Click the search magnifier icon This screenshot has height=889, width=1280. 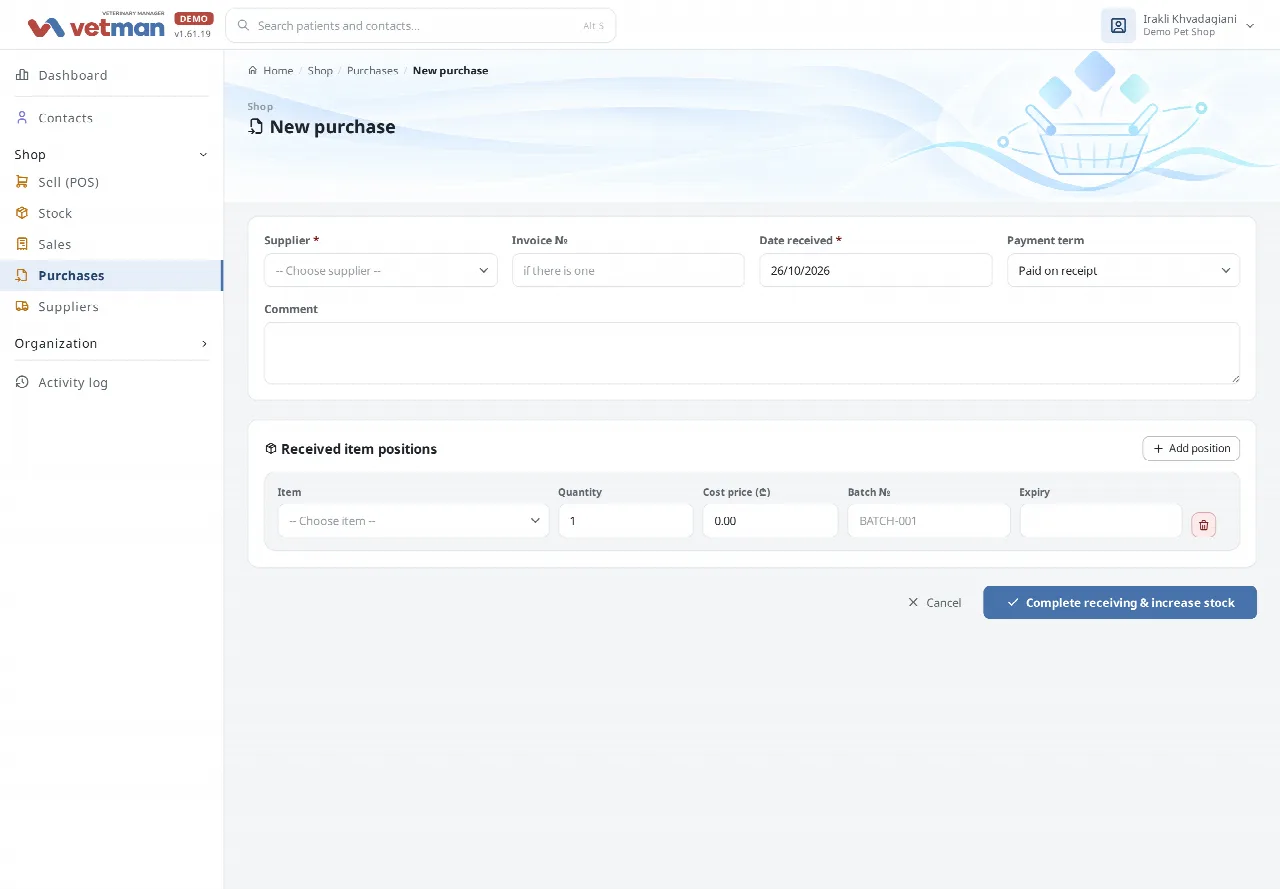click(x=243, y=26)
